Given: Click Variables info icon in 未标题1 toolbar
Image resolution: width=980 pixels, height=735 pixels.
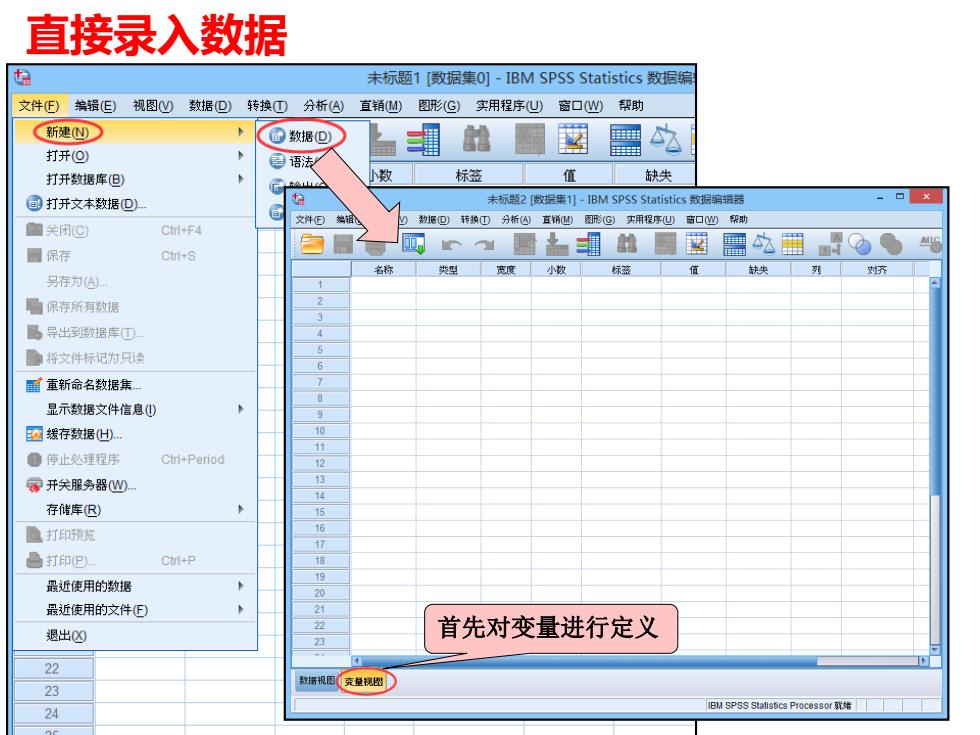Looking at the screenshot, I should click(x=423, y=139).
